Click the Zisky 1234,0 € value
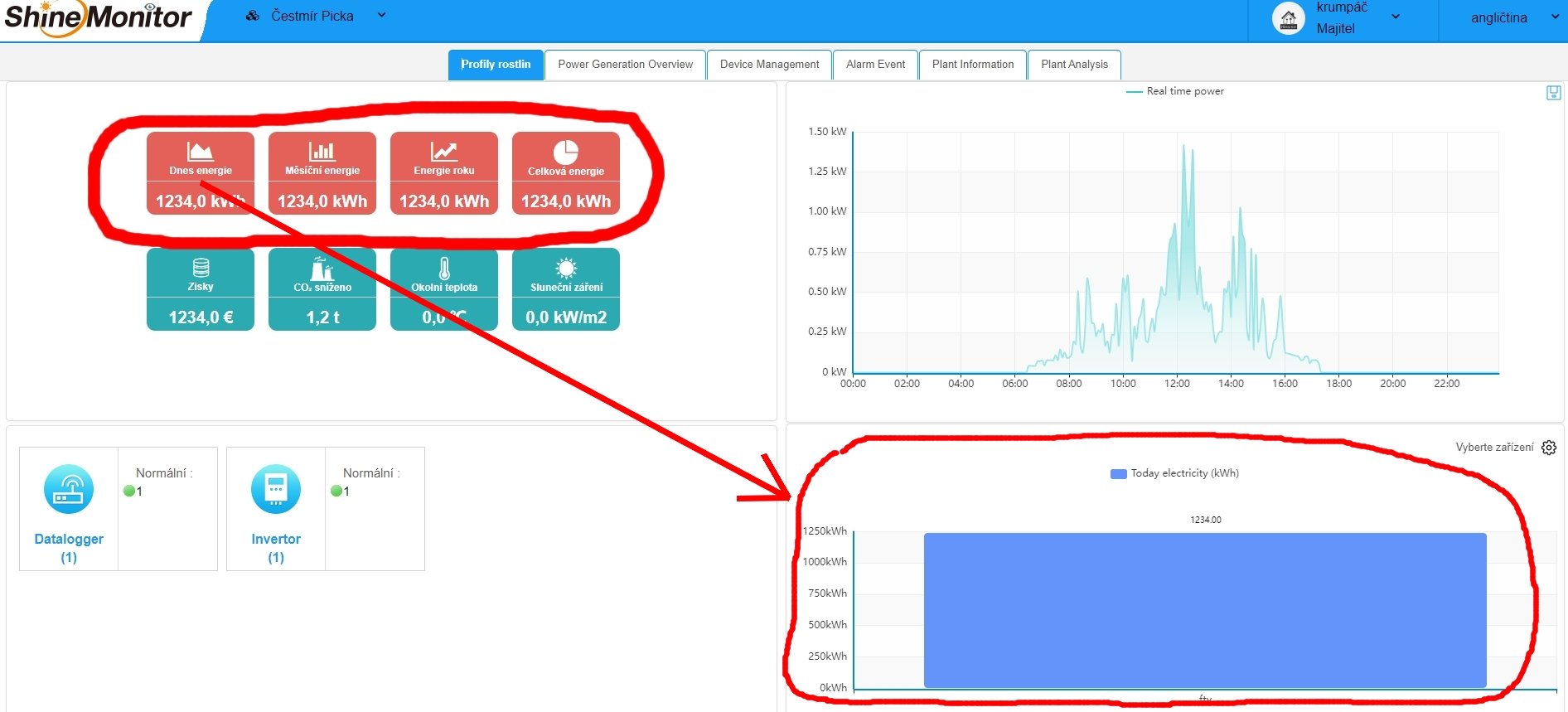 [x=201, y=317]
